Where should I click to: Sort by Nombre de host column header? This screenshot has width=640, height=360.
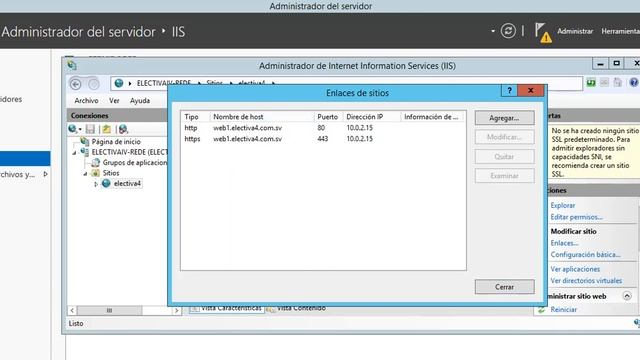coord(262,117)
